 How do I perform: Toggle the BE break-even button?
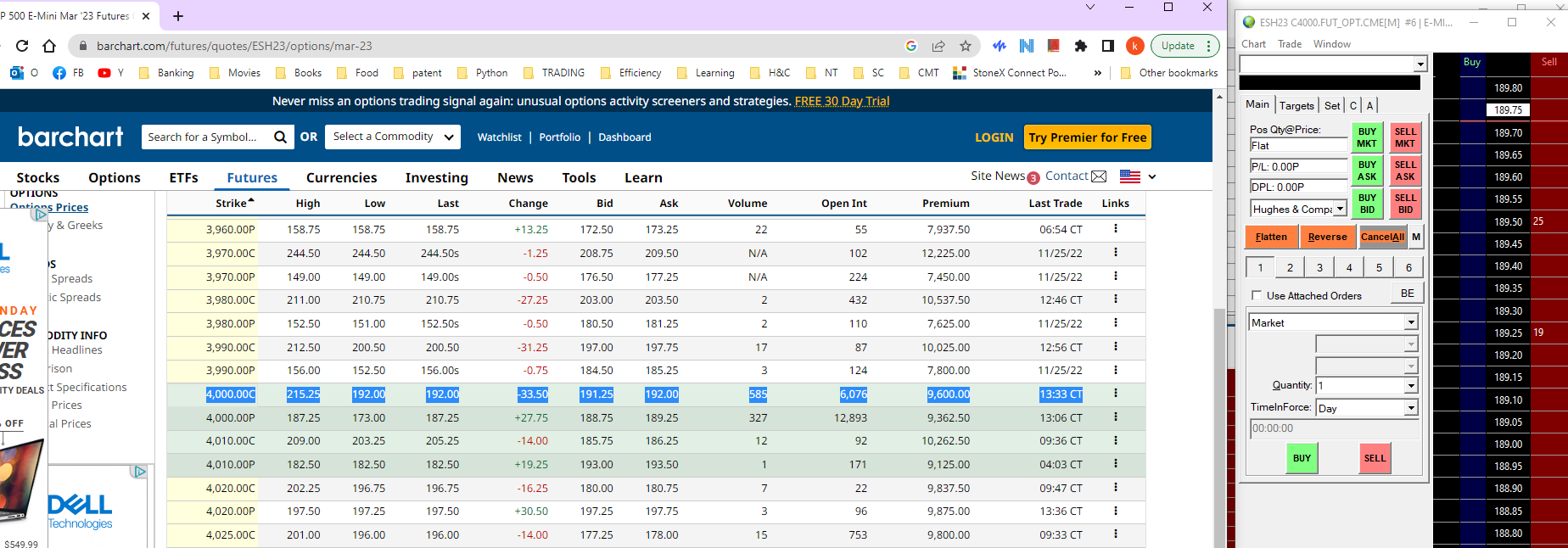tap(1407, 294)
